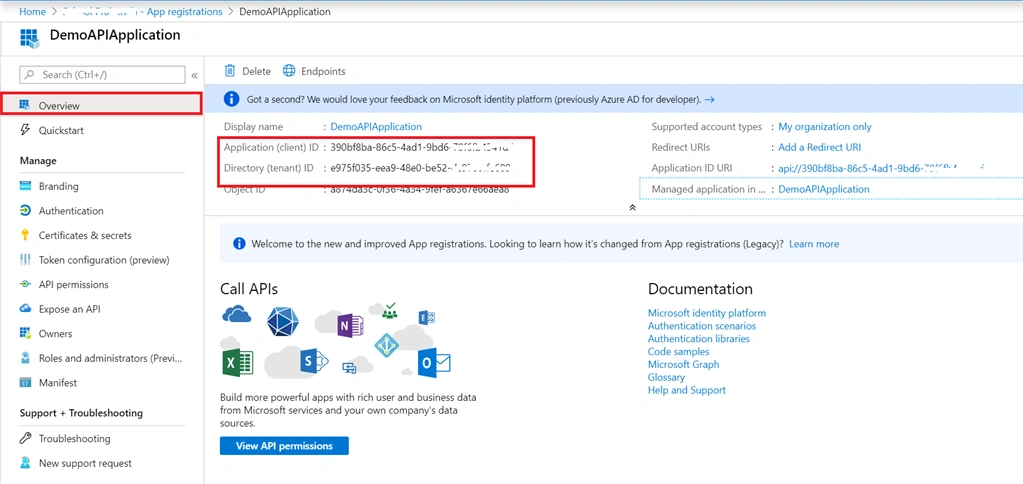This screenshot has width=1023, height=484.
Task: Open Glossary documentation link
Action: pyautogui.click(x=666, y=377)
